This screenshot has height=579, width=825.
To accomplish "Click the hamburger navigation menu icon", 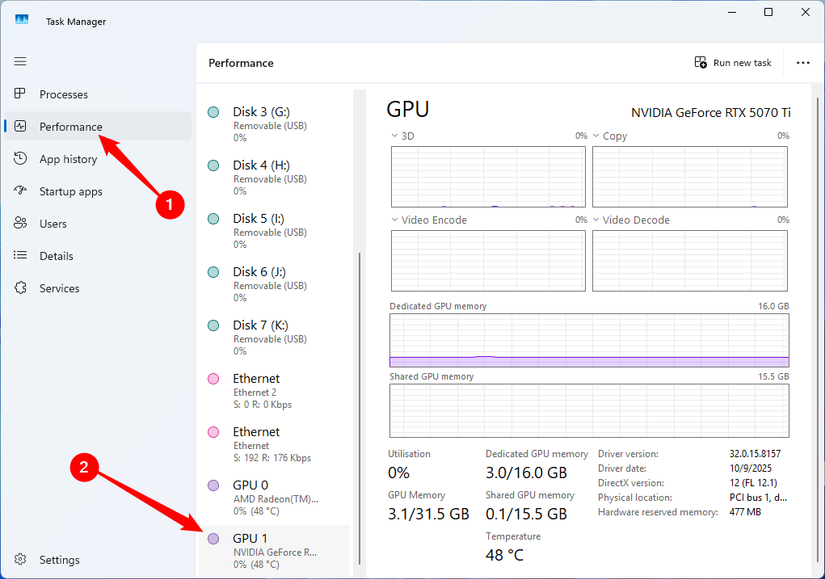I will coord(19,61).
